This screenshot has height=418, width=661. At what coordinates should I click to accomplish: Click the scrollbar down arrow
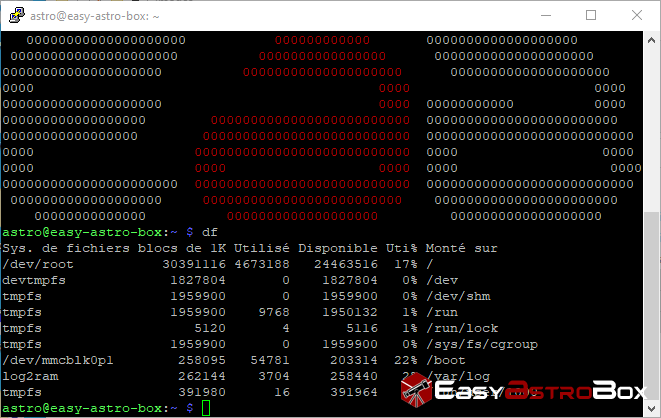tap(651, 407)
